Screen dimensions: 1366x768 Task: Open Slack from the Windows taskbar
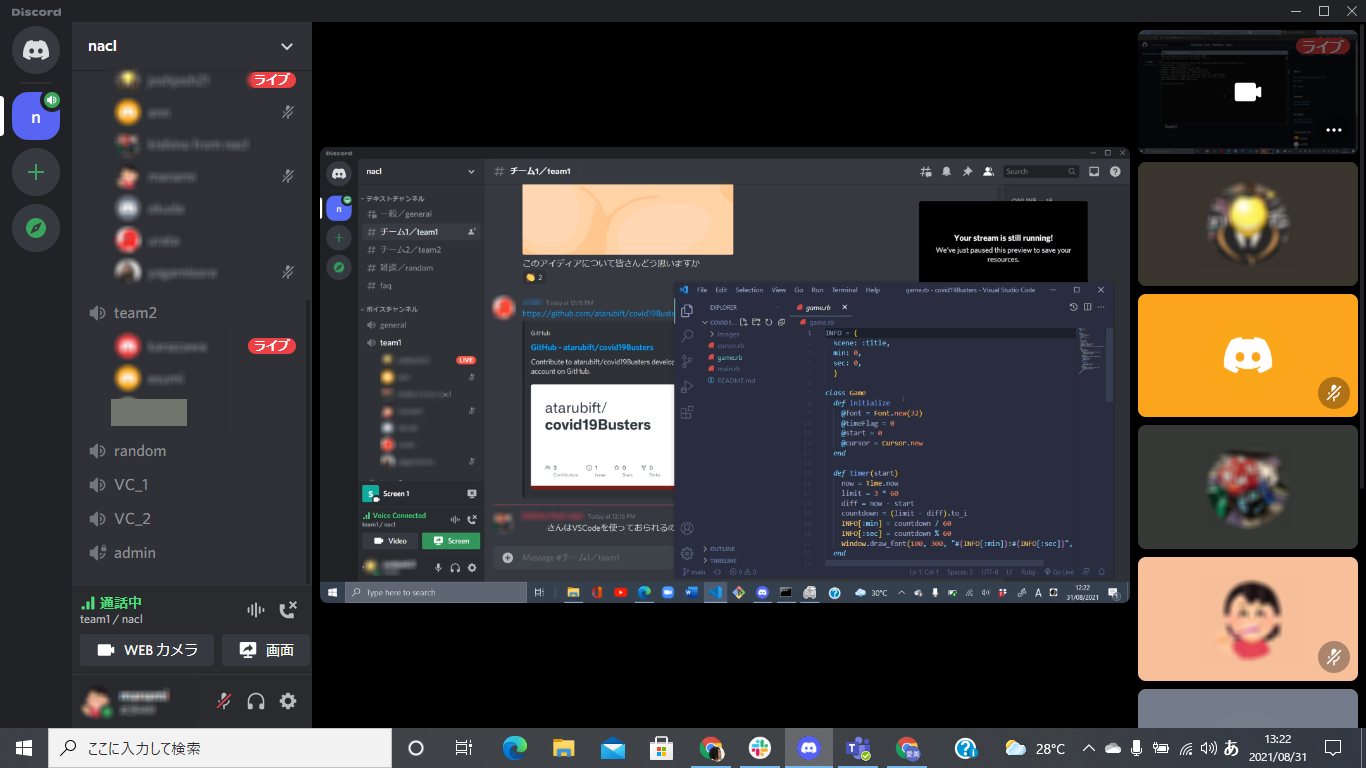coord(760,748)
